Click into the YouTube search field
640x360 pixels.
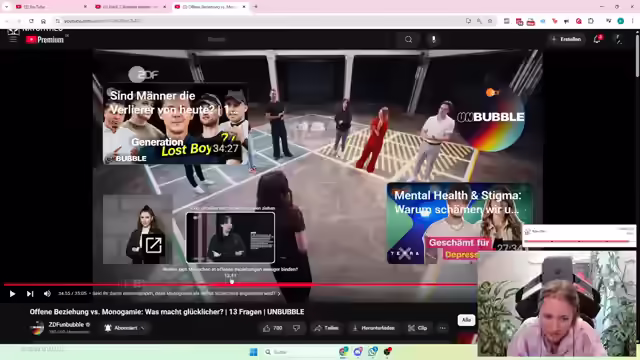click(x=300, y=39)
